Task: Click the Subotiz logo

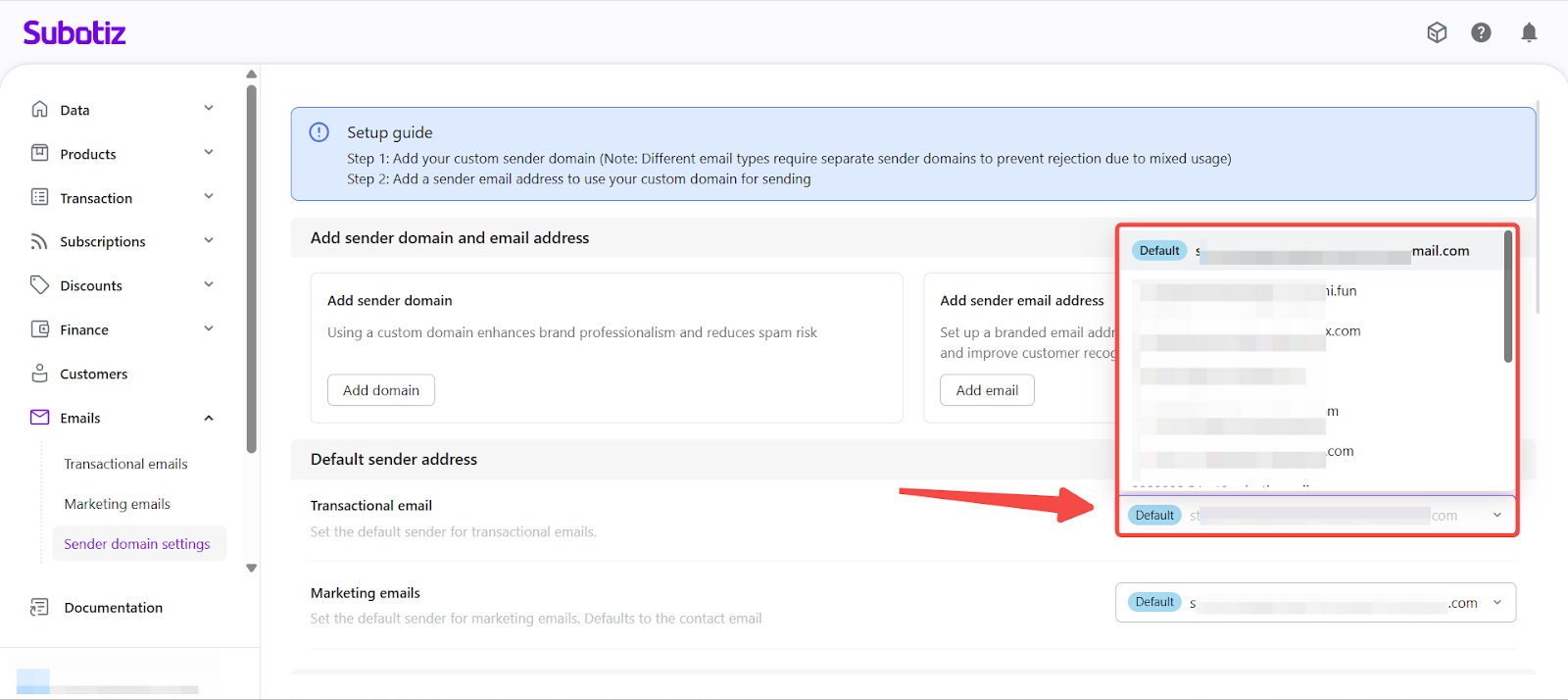Action: [x=74, y=33]
